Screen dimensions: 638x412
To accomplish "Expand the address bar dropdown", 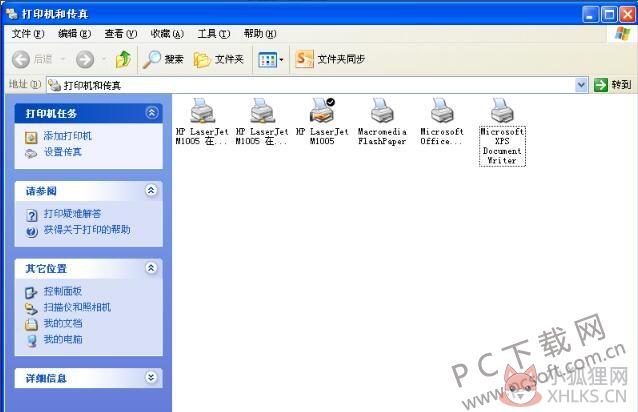I will pos(581,85).
